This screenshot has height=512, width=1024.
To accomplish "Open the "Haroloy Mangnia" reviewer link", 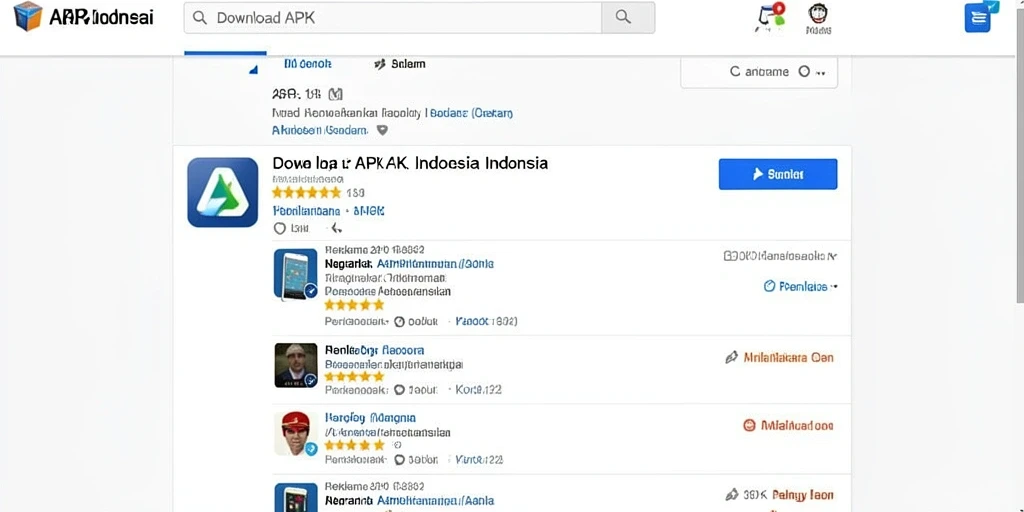I will 370,417.
